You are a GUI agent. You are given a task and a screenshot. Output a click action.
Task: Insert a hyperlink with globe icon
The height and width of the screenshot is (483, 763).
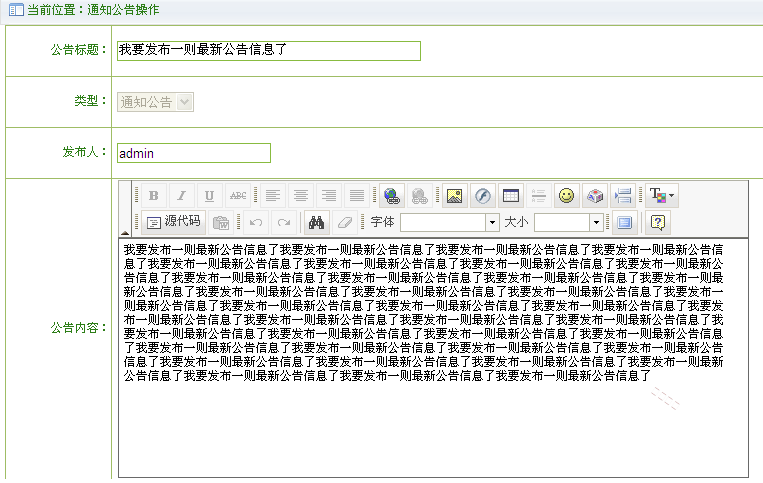point(392,196)
